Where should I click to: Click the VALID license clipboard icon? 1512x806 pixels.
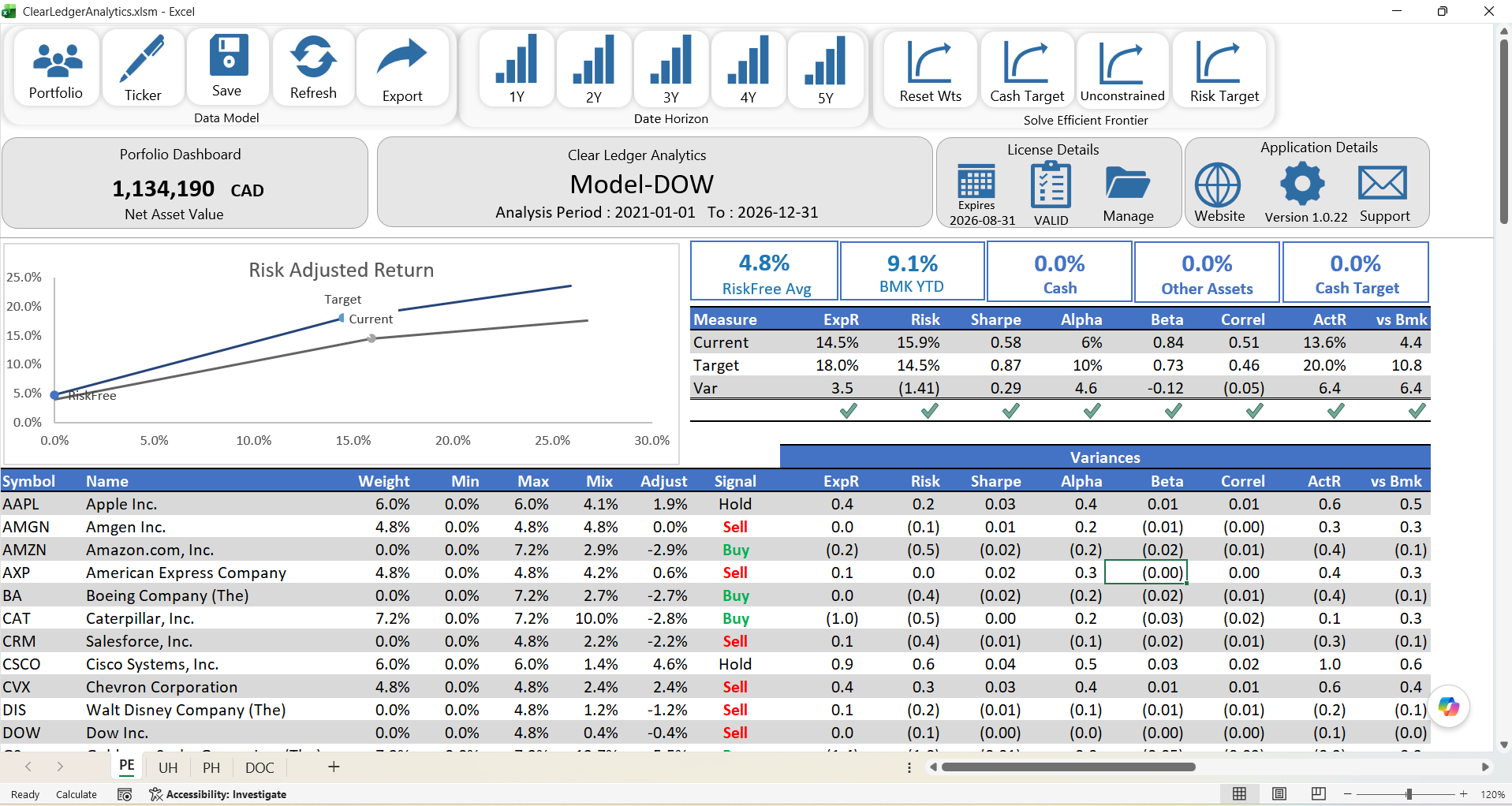click(x=1051, y=185)
